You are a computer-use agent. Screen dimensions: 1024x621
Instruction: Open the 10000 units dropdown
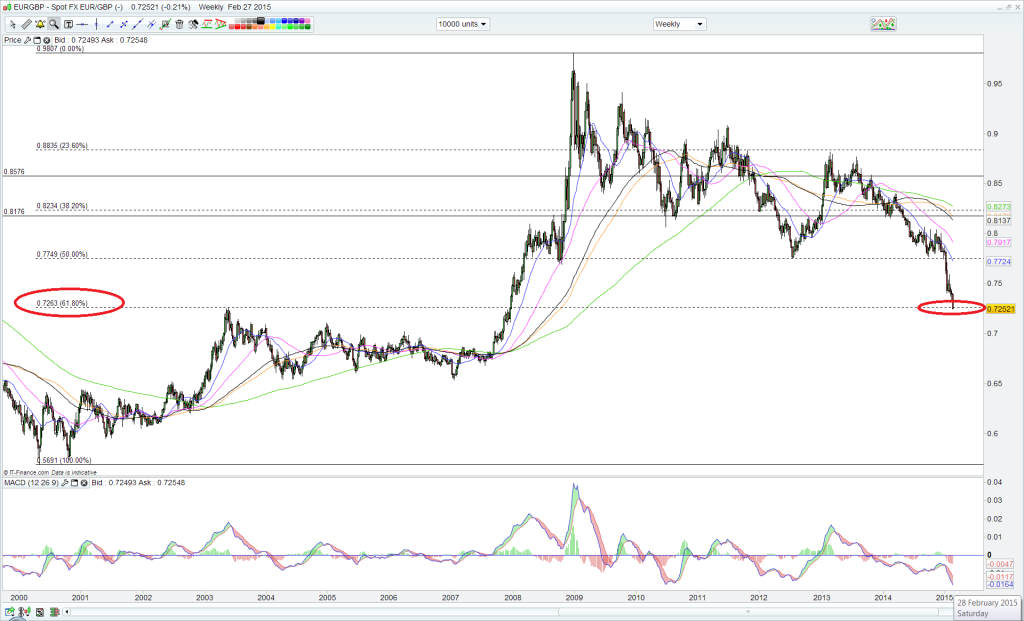462,24
